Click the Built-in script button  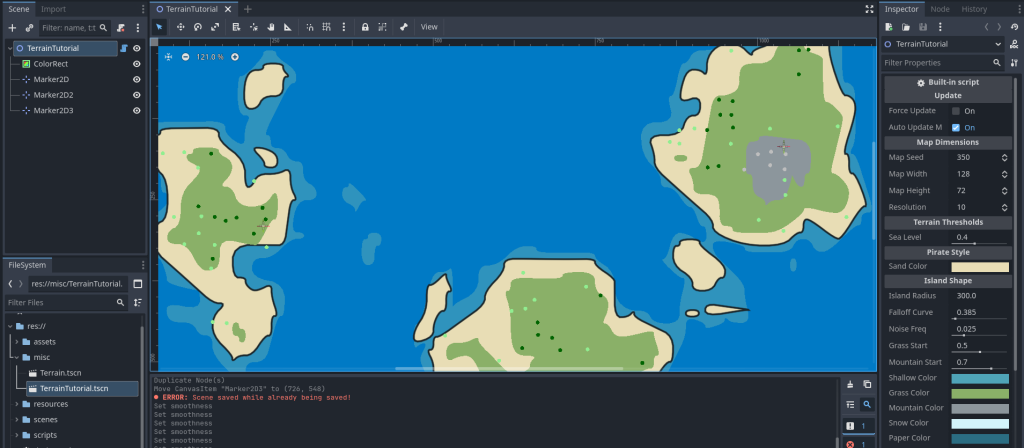pyautogui.click(x=947, y=82)
